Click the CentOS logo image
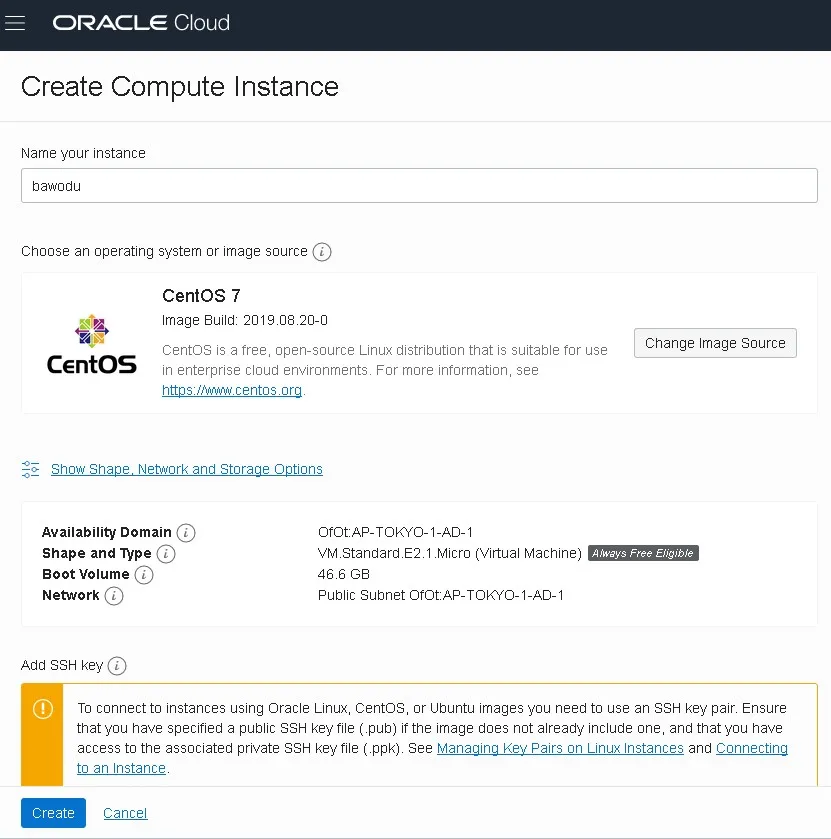The width and height of the screenshot is (831, 839). 92,344
